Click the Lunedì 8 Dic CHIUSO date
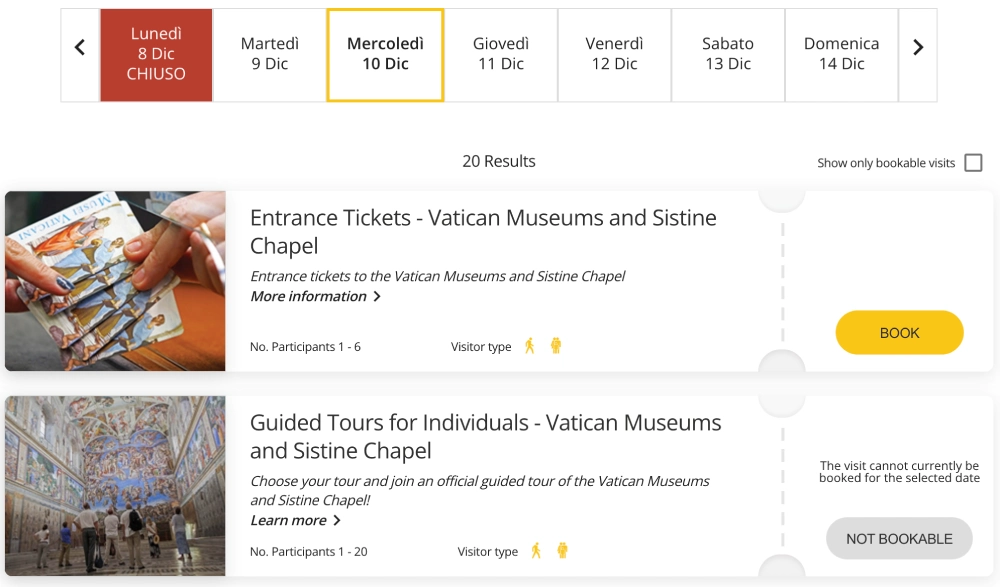This screenshot has height=587, width=1000. click(156, 55)
